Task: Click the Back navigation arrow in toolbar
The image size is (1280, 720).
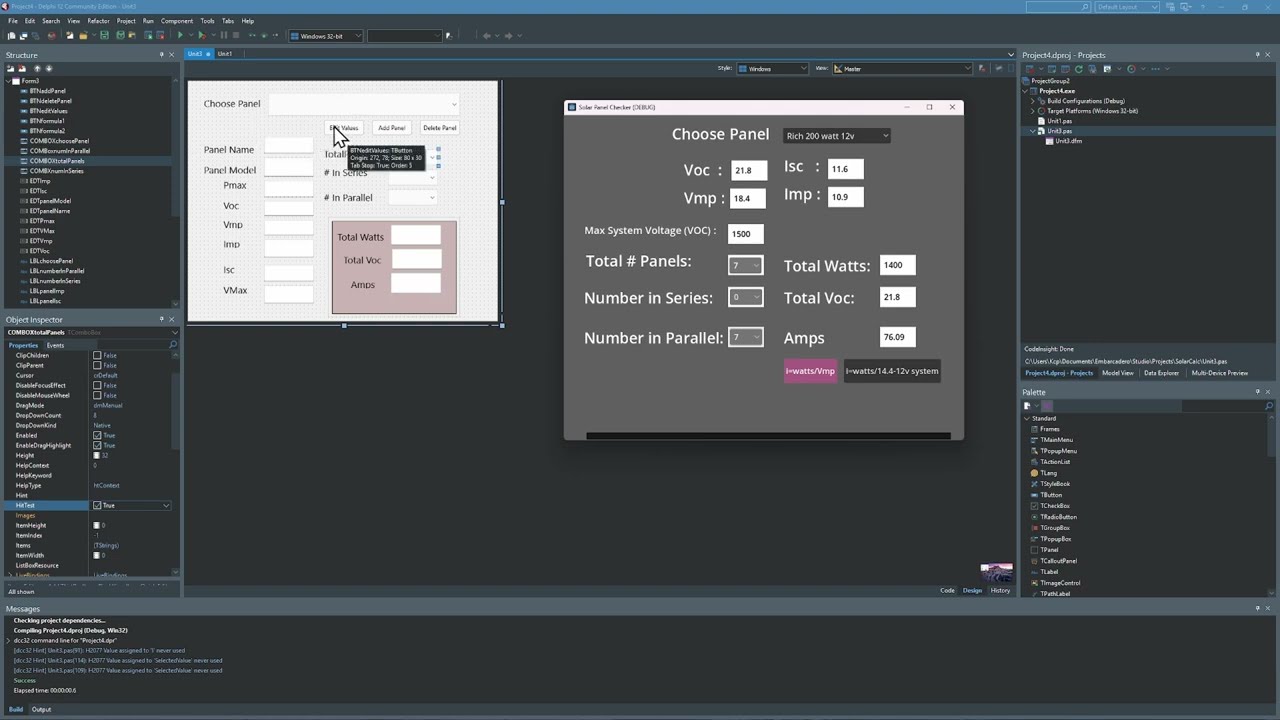Action: [x=486, y=36]
